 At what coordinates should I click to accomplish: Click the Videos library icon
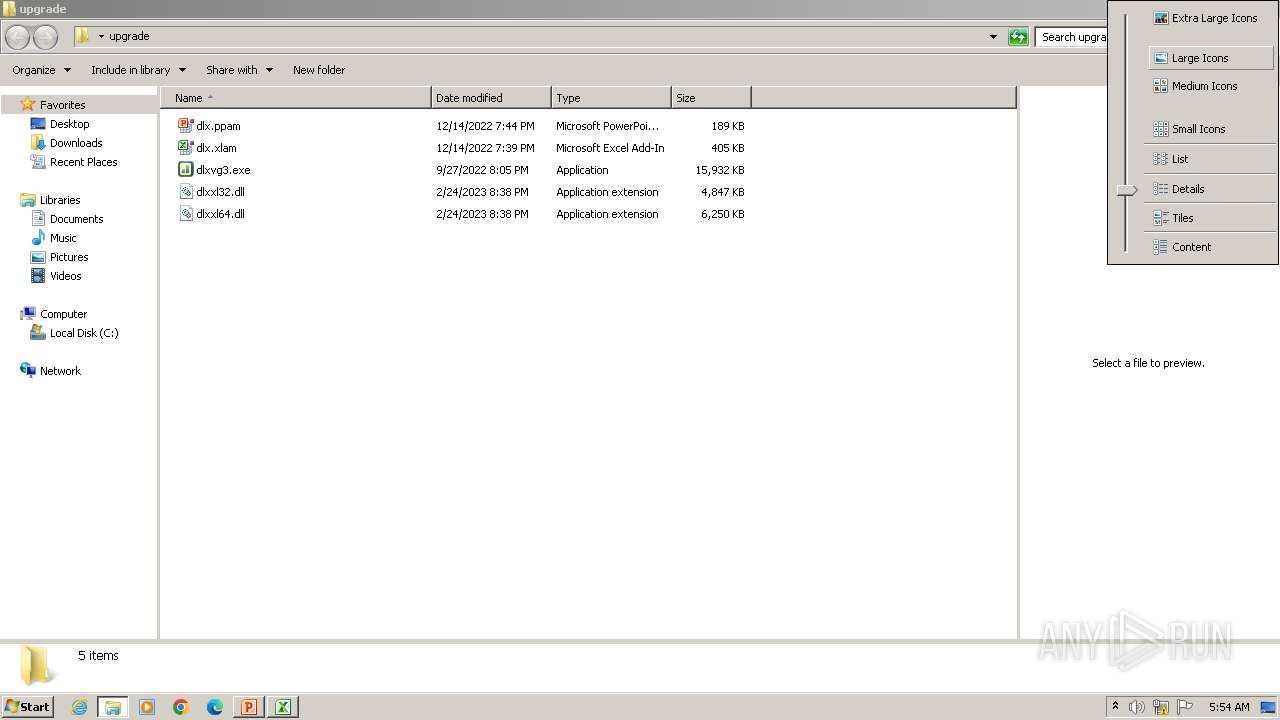click(38, 276)
